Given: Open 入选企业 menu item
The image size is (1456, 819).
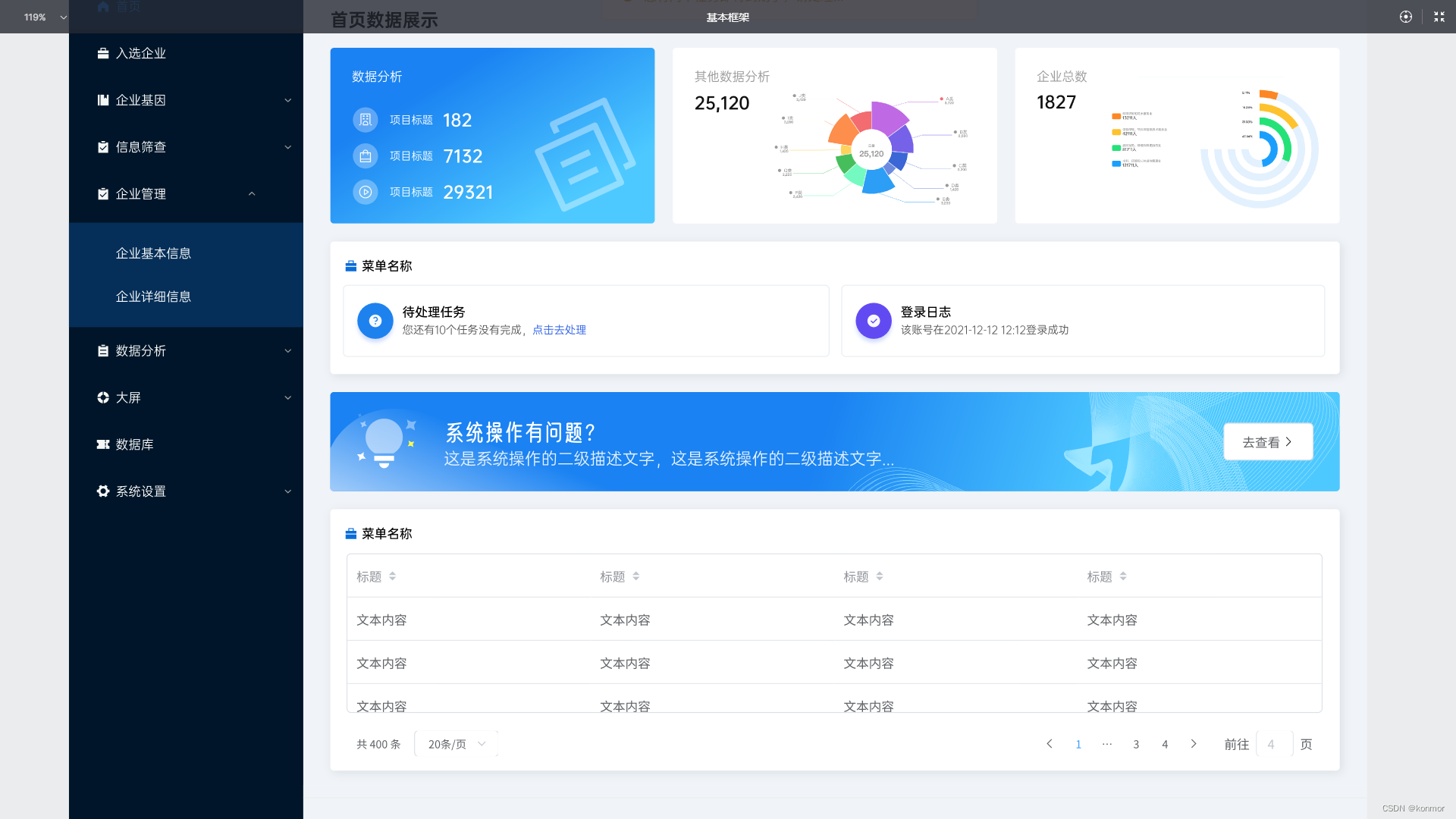Looking at the screenshot, I should [x=186, y=53].
